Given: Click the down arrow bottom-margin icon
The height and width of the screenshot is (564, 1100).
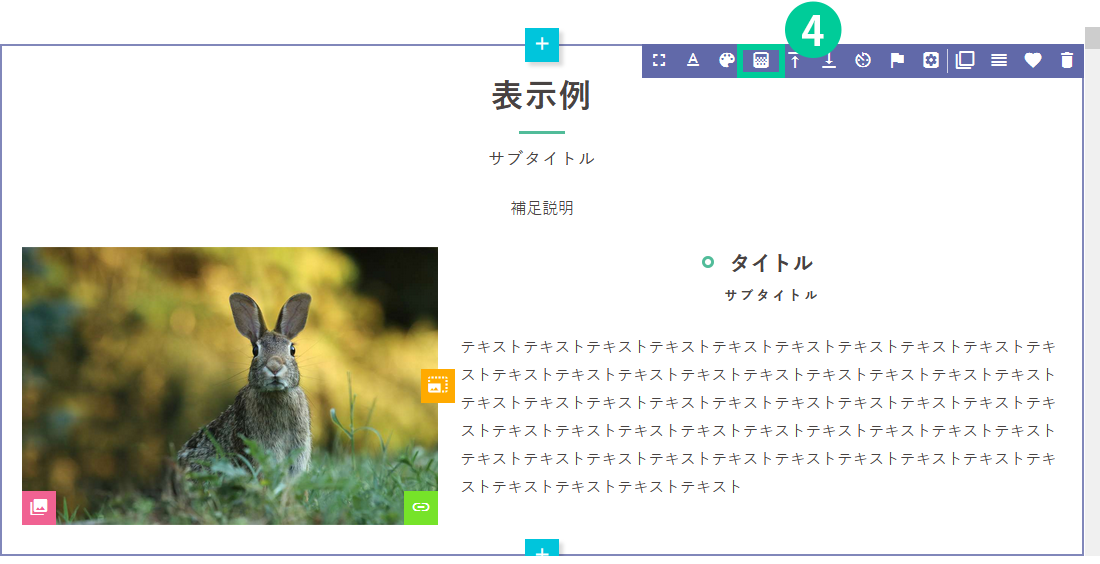Looking at the screenshot, I should pyautogui.click(x=829, y=61).
